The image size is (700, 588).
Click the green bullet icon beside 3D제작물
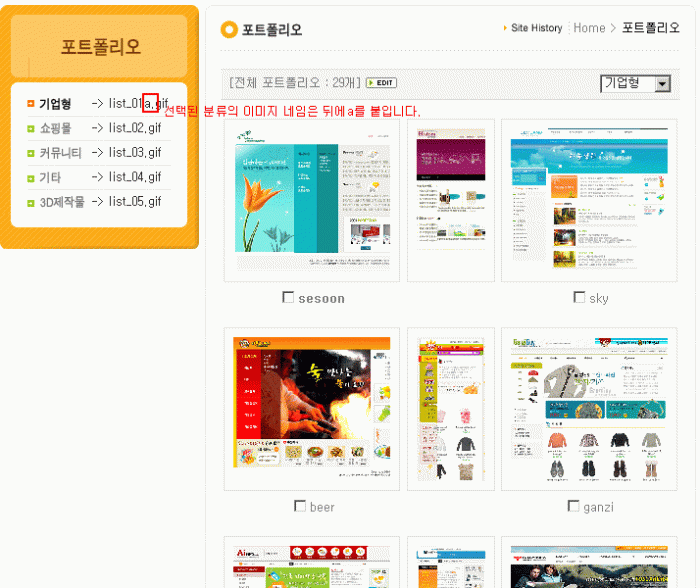(31, 202)
